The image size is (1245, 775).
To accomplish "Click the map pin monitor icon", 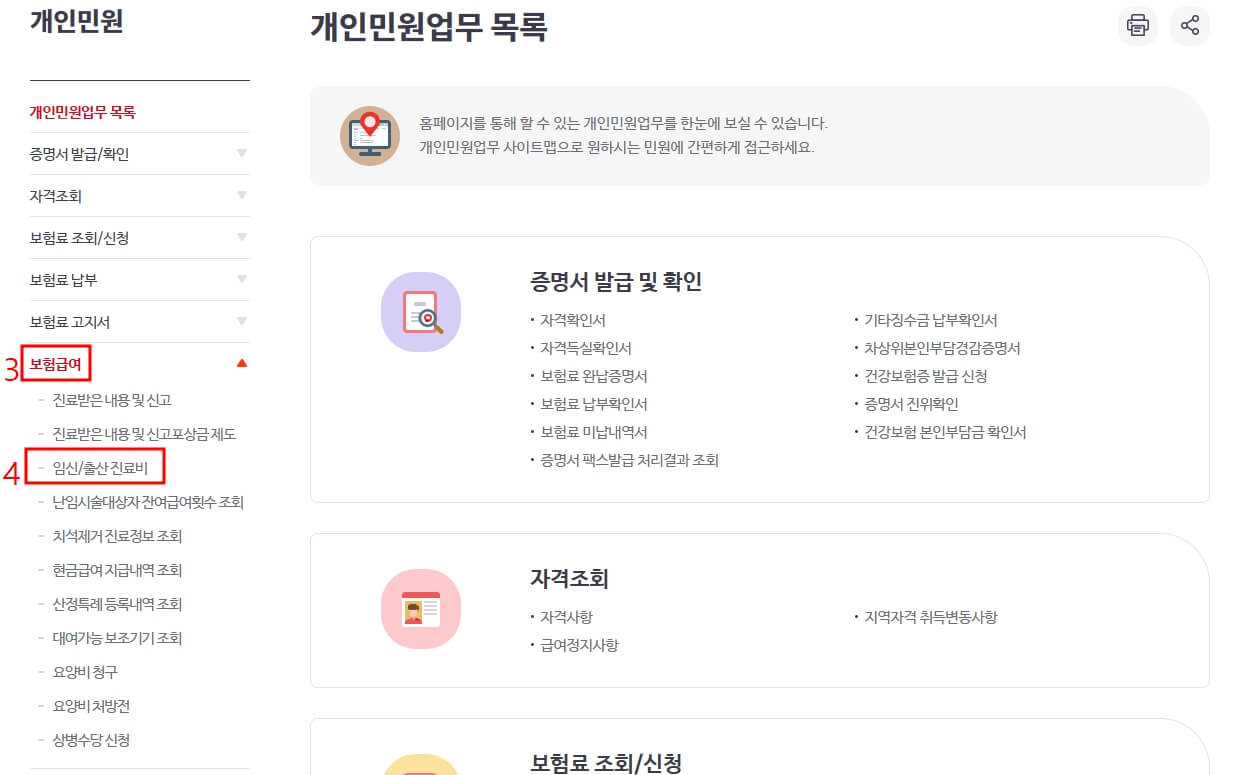I will pos(369,136).
